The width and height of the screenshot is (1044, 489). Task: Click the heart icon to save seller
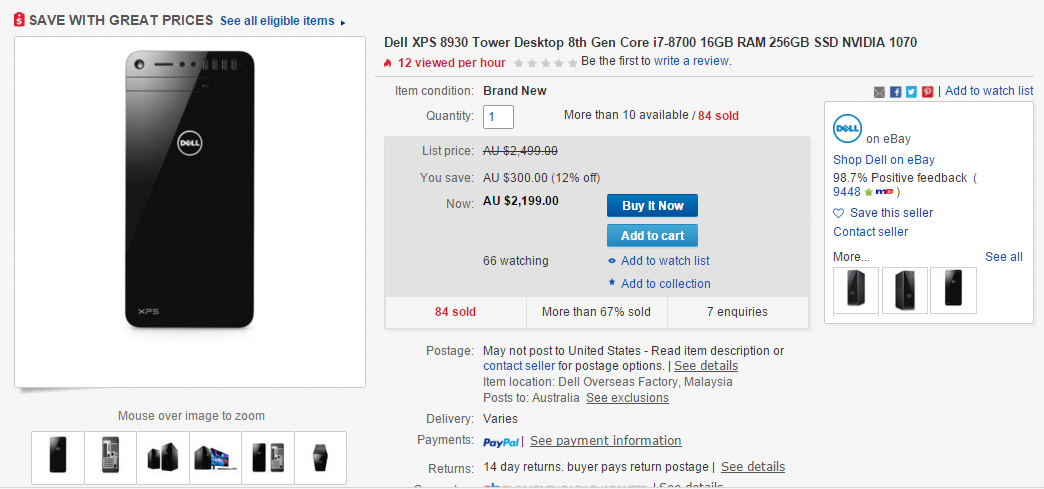839,213
